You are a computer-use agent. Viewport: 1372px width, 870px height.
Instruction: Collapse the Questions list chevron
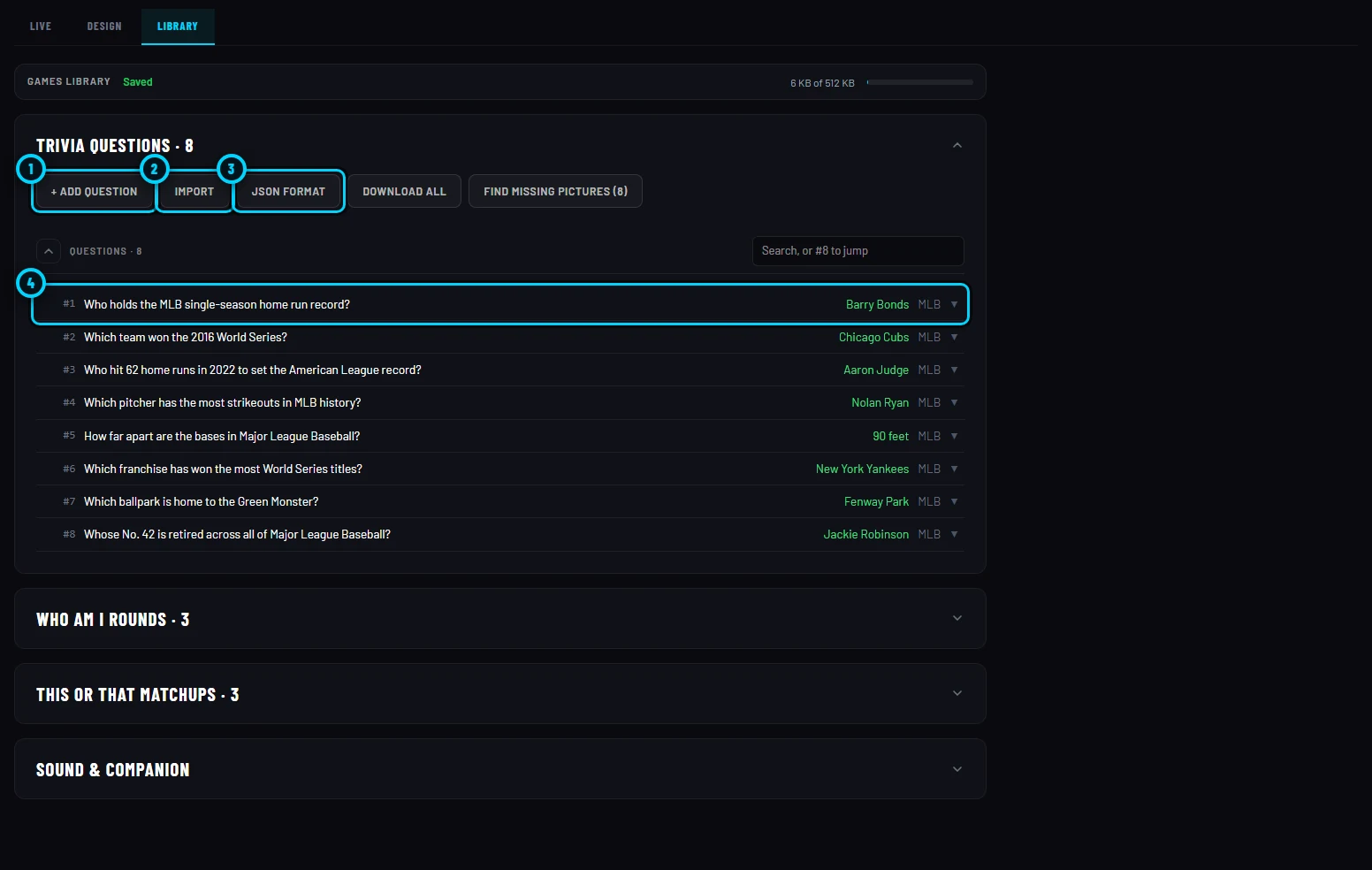tap(49, 252)
